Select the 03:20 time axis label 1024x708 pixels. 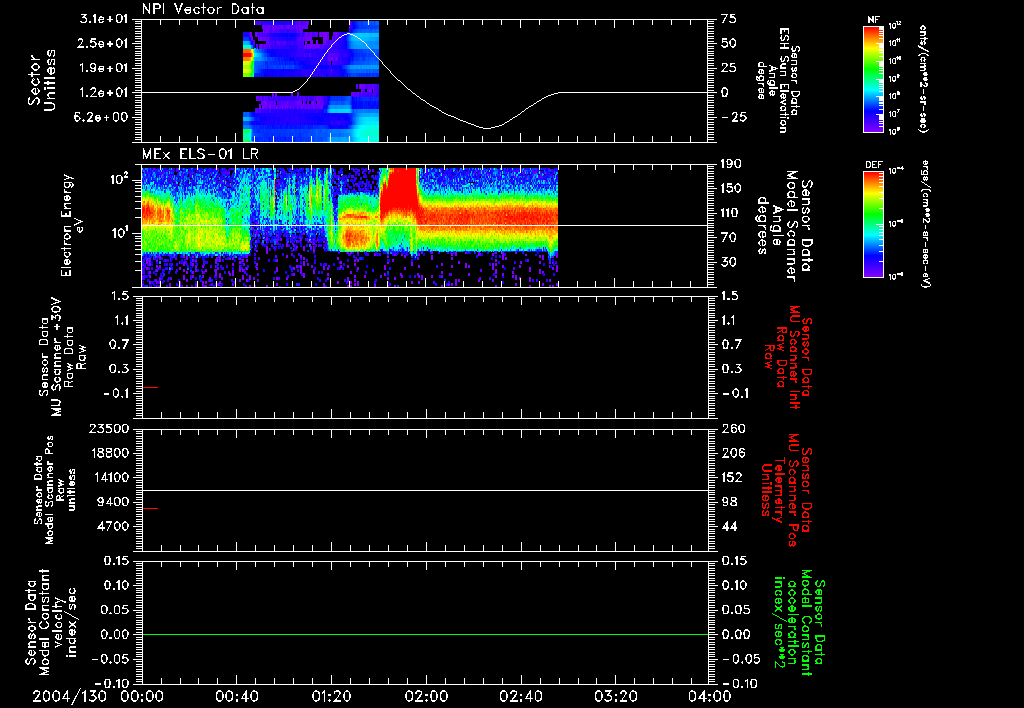click(615, 697)
